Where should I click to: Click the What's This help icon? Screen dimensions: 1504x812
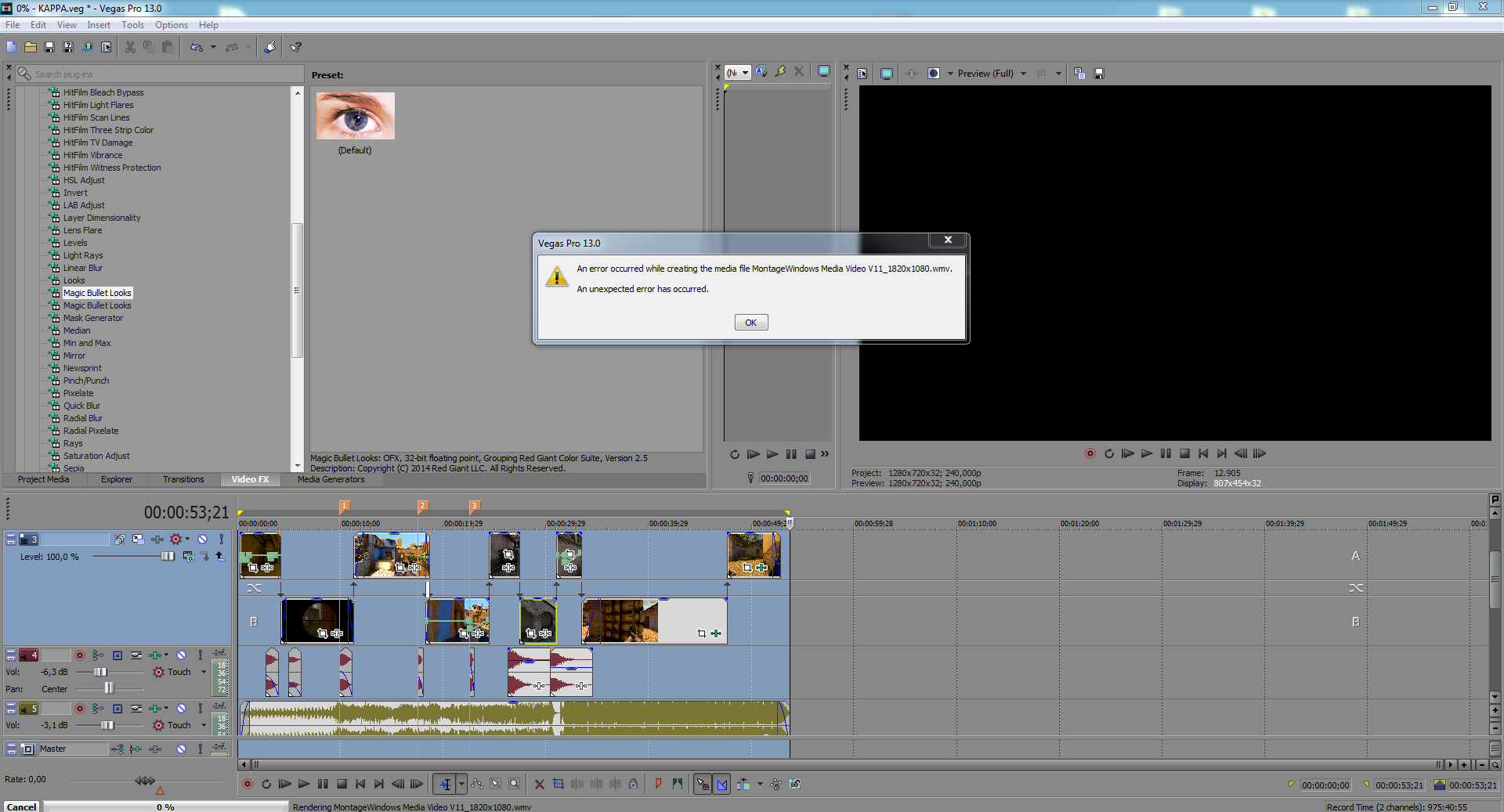click(x=296, y=47)
